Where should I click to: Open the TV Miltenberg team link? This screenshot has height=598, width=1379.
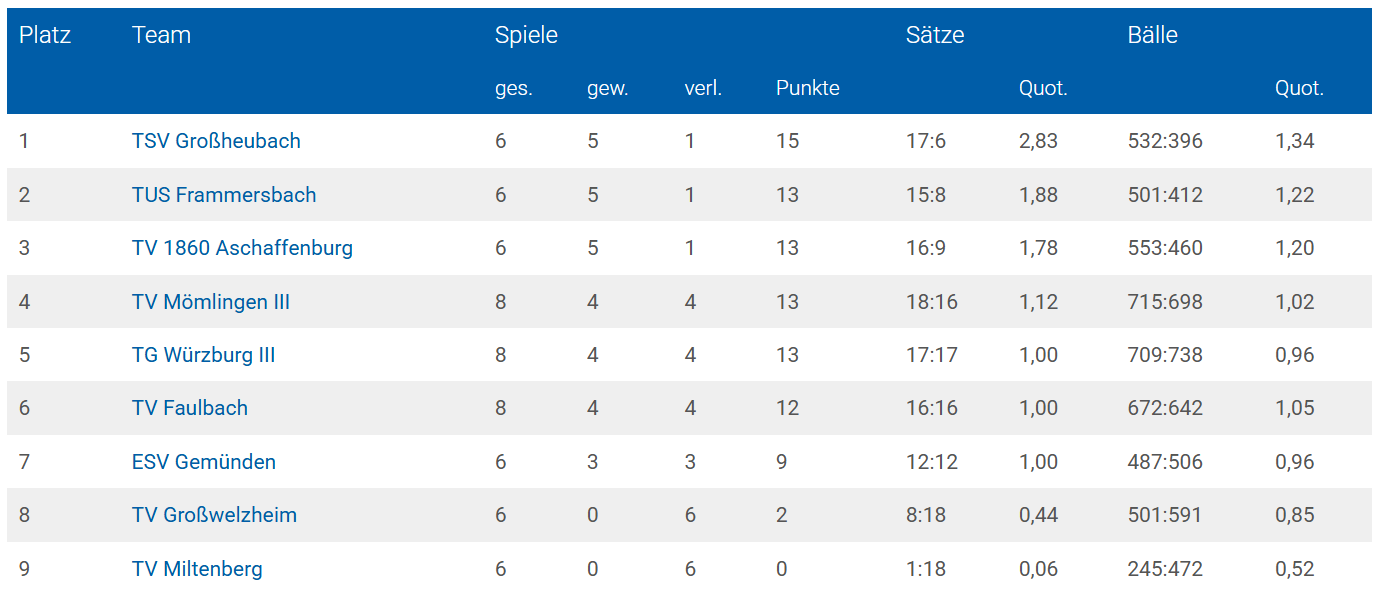click(x=197, y=569)
